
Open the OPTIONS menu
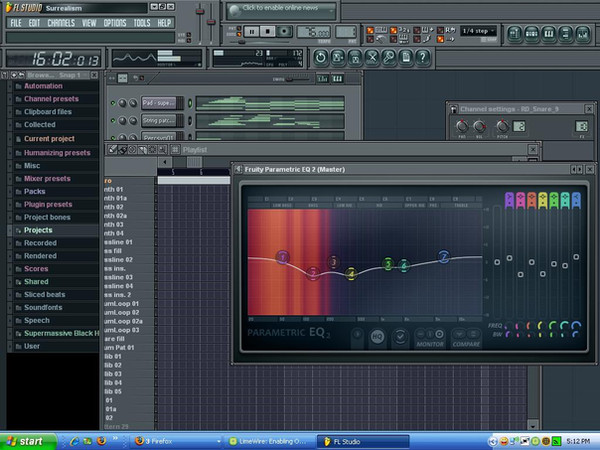click(115, 23)
